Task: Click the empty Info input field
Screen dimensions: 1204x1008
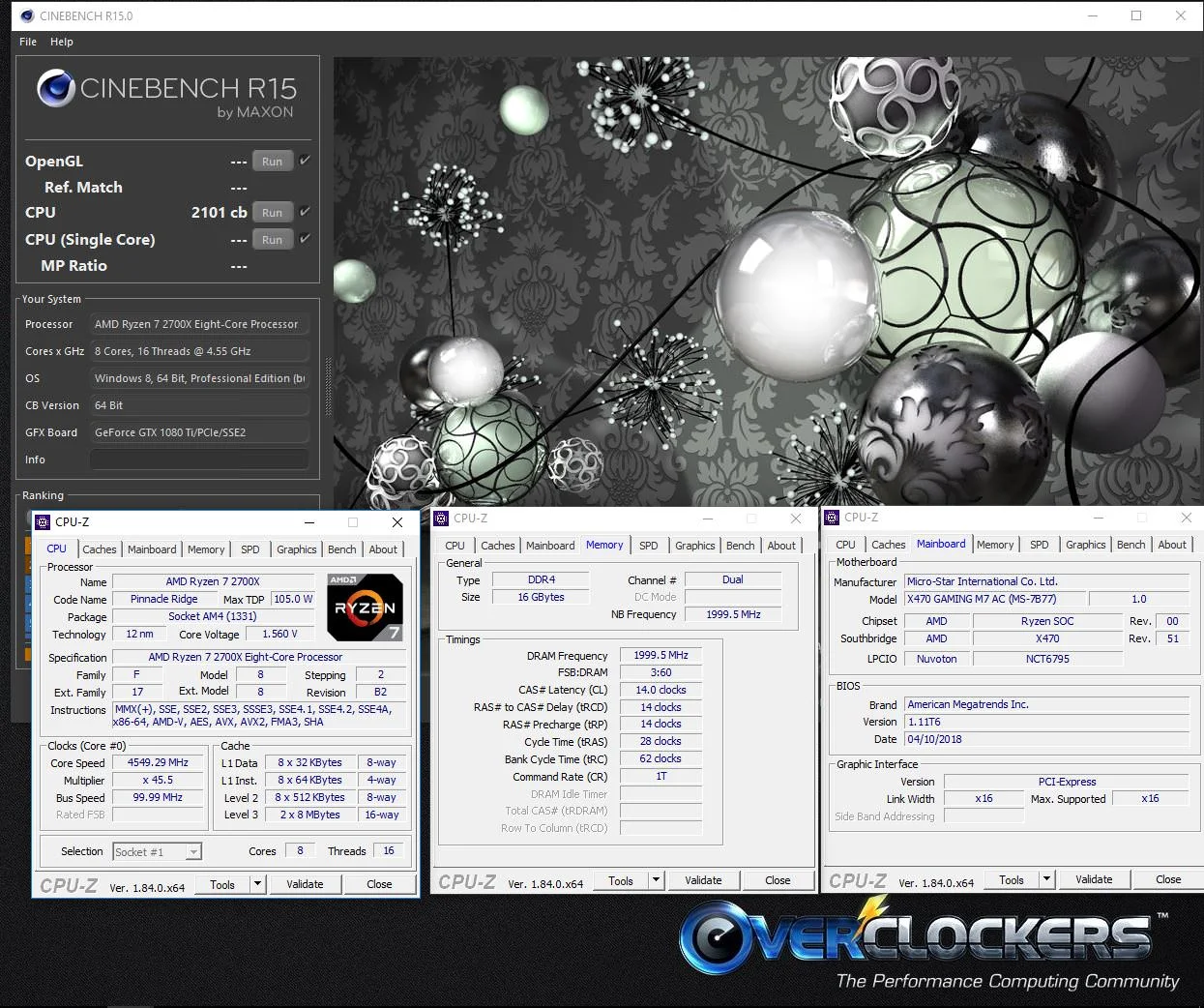Action: [199, 460]
